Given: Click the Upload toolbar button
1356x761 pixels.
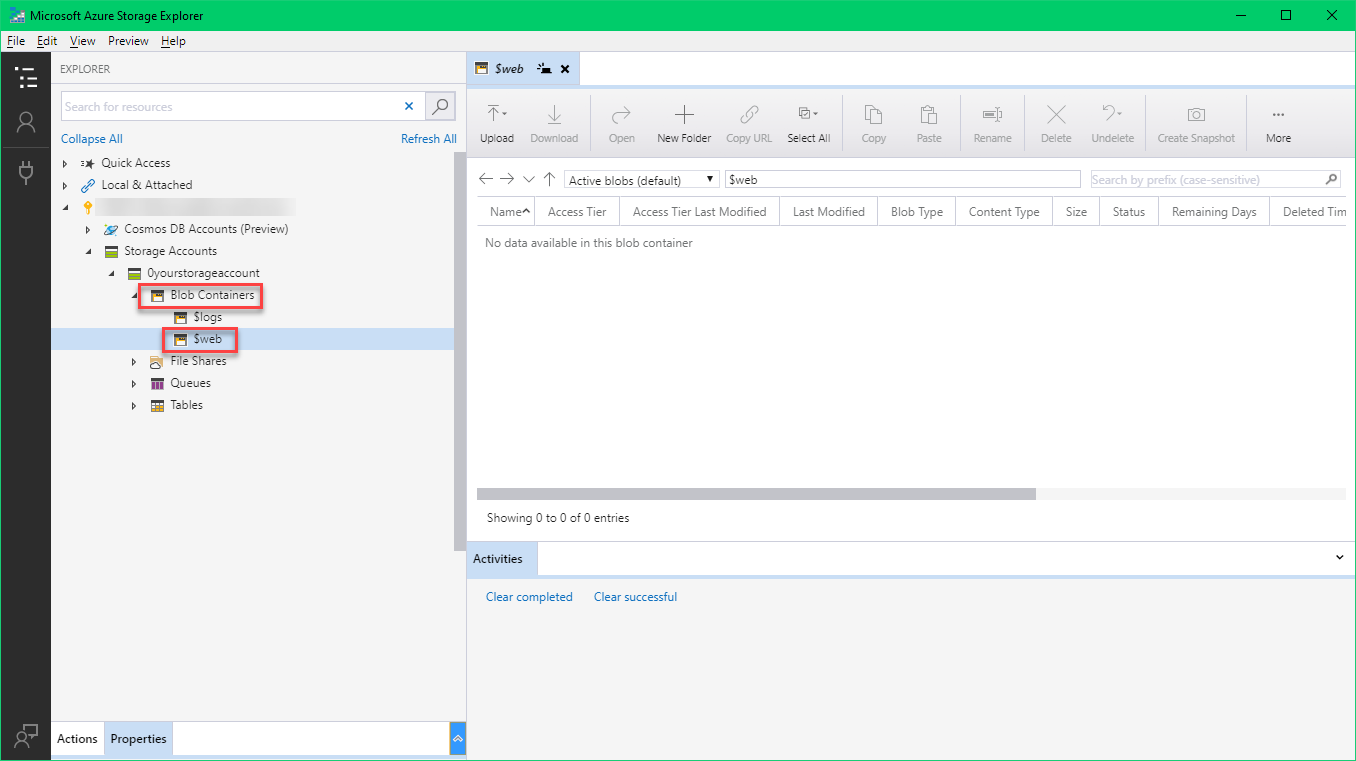Looking at the screenshot, I should pyautogui.click(x=497, y=124).
